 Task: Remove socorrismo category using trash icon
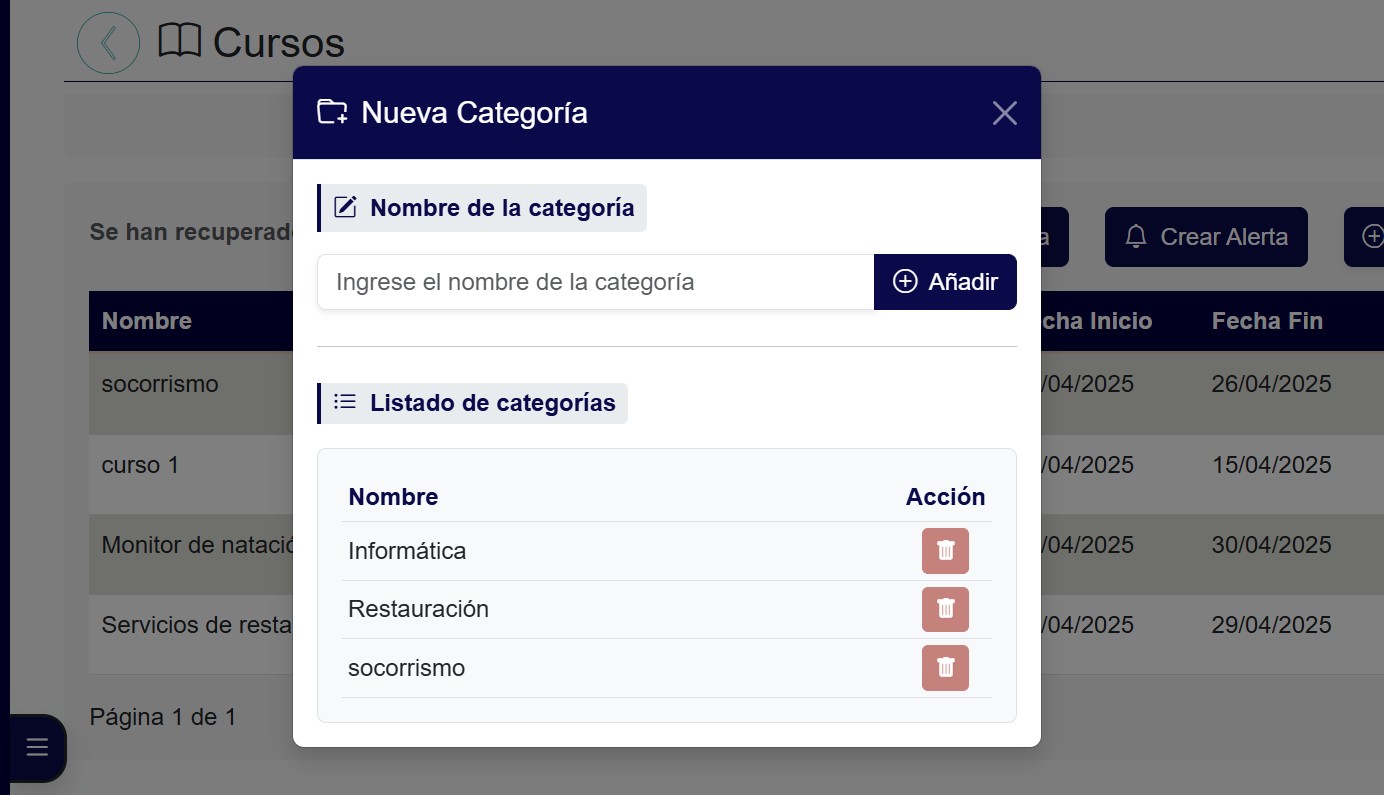coord(945,668)
